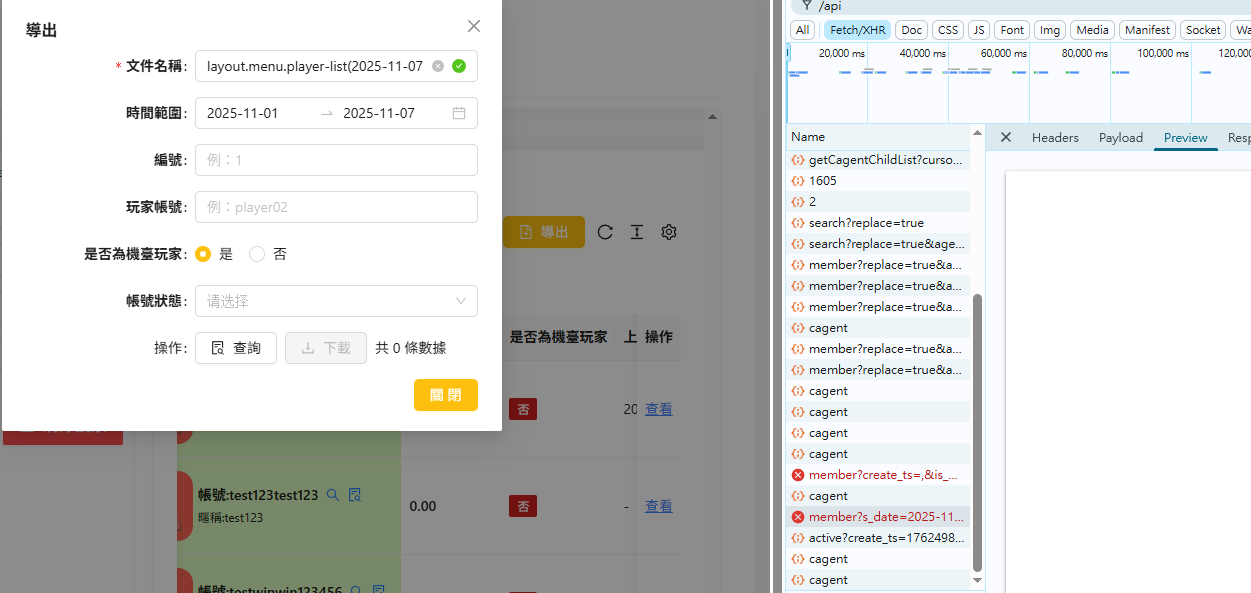The width and height of the screenshot is (1251, 593).
Task: Click the search icon beside test123test123
Action: tap(333, 495)
